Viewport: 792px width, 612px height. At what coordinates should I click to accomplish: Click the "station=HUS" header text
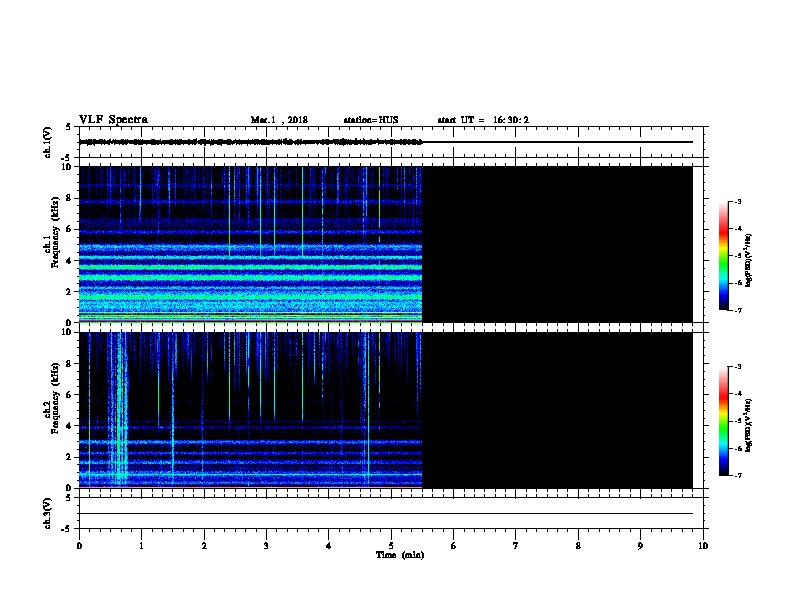[x=371, y=120]
